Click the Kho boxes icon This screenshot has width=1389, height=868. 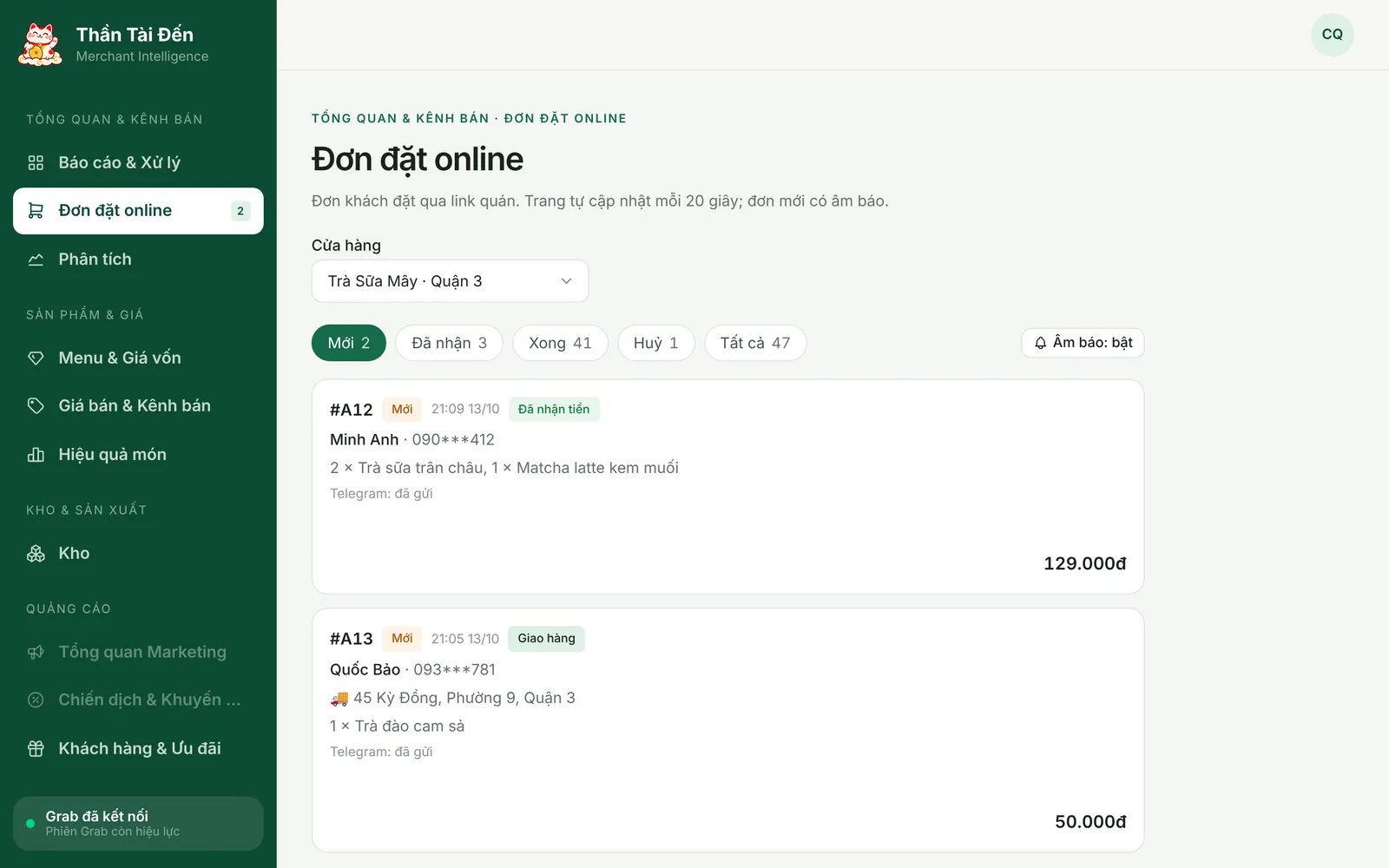(36, 554)
